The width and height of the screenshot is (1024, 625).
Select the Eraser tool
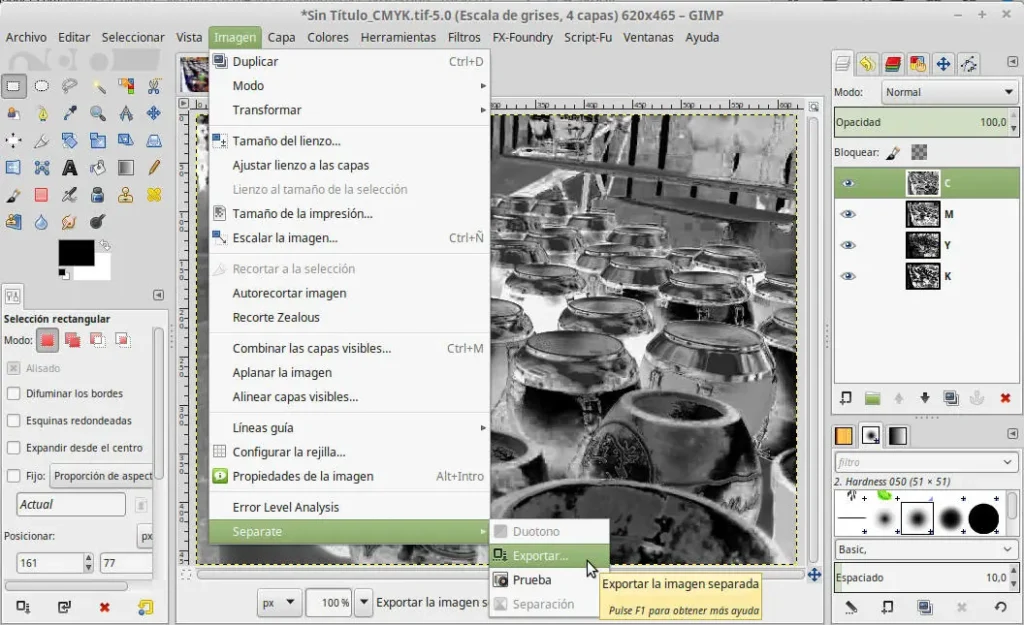pyautogui.click(x=41, y=195)
